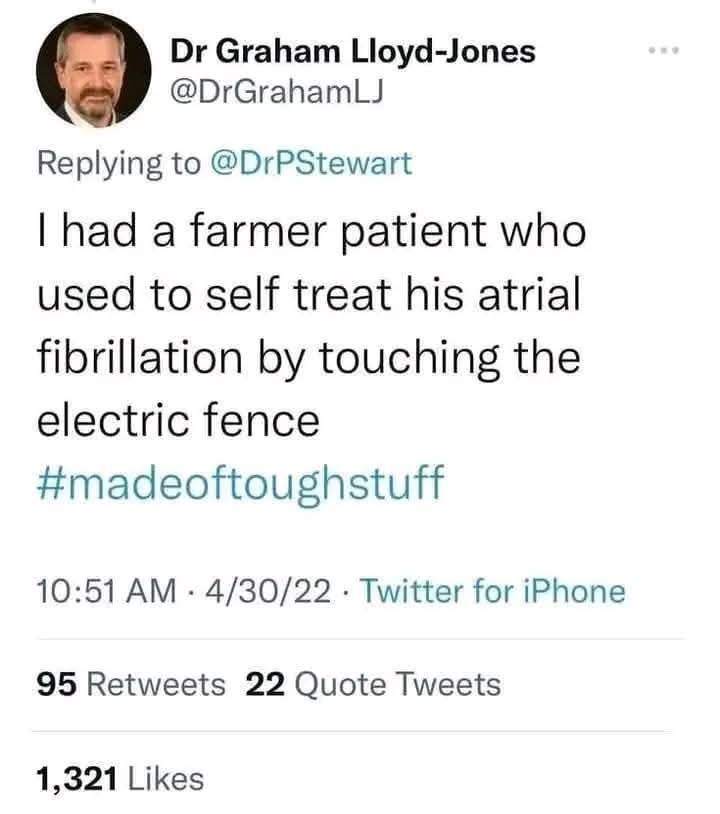Viewport: 720px width, 814px height.
Task: Click the bold 1,321 like count
Action: tap(79, 777)
